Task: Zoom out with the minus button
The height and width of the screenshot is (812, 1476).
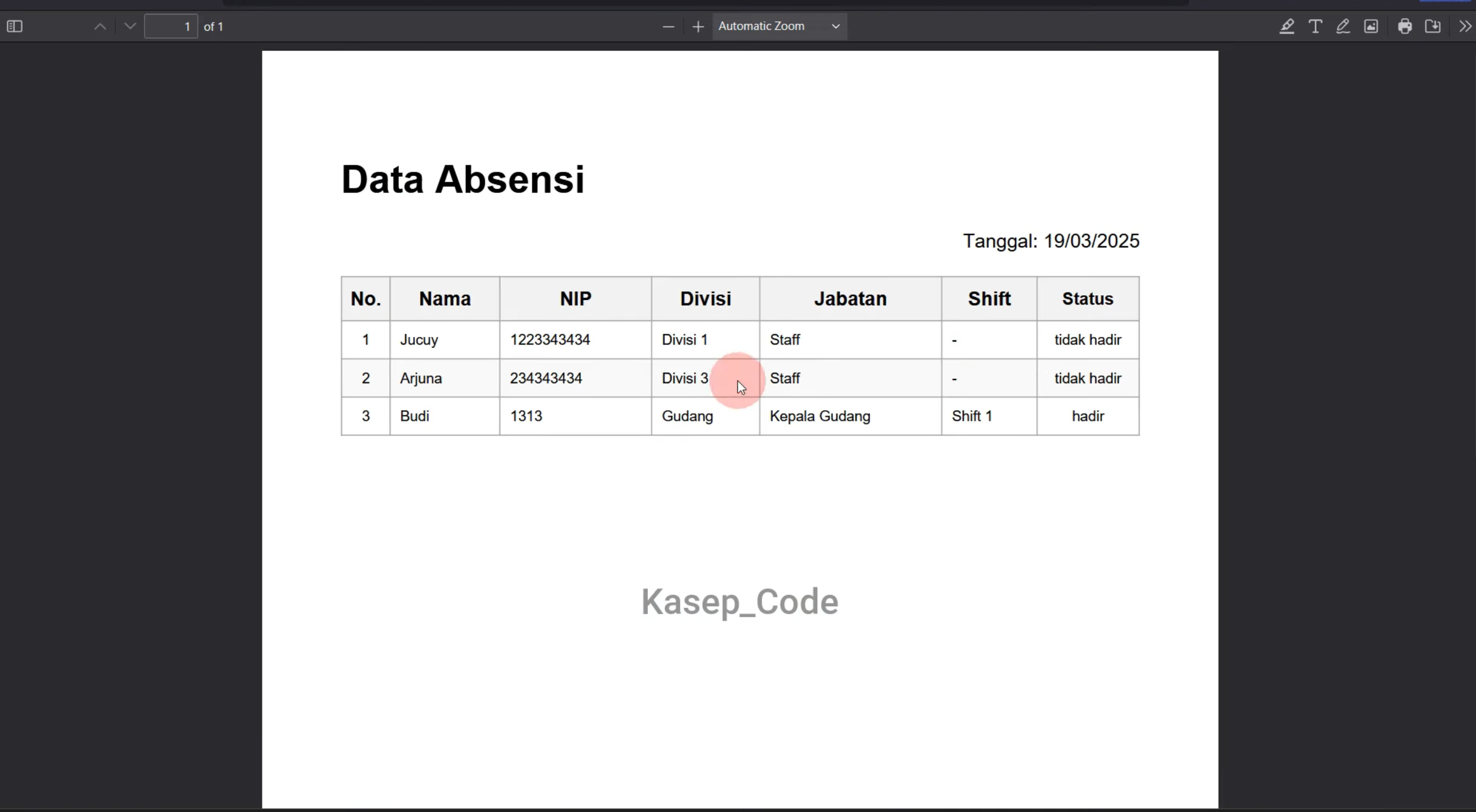Action: (668, 27)
